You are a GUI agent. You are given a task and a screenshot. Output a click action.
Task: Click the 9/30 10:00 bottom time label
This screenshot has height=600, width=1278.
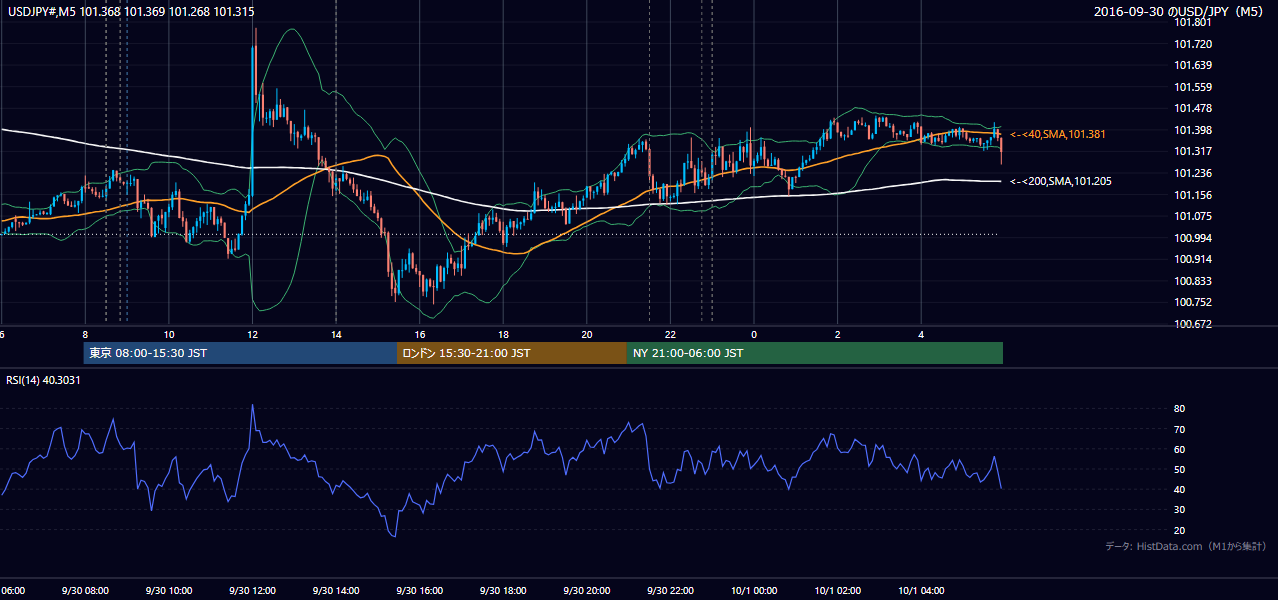(x=169, y=591)
